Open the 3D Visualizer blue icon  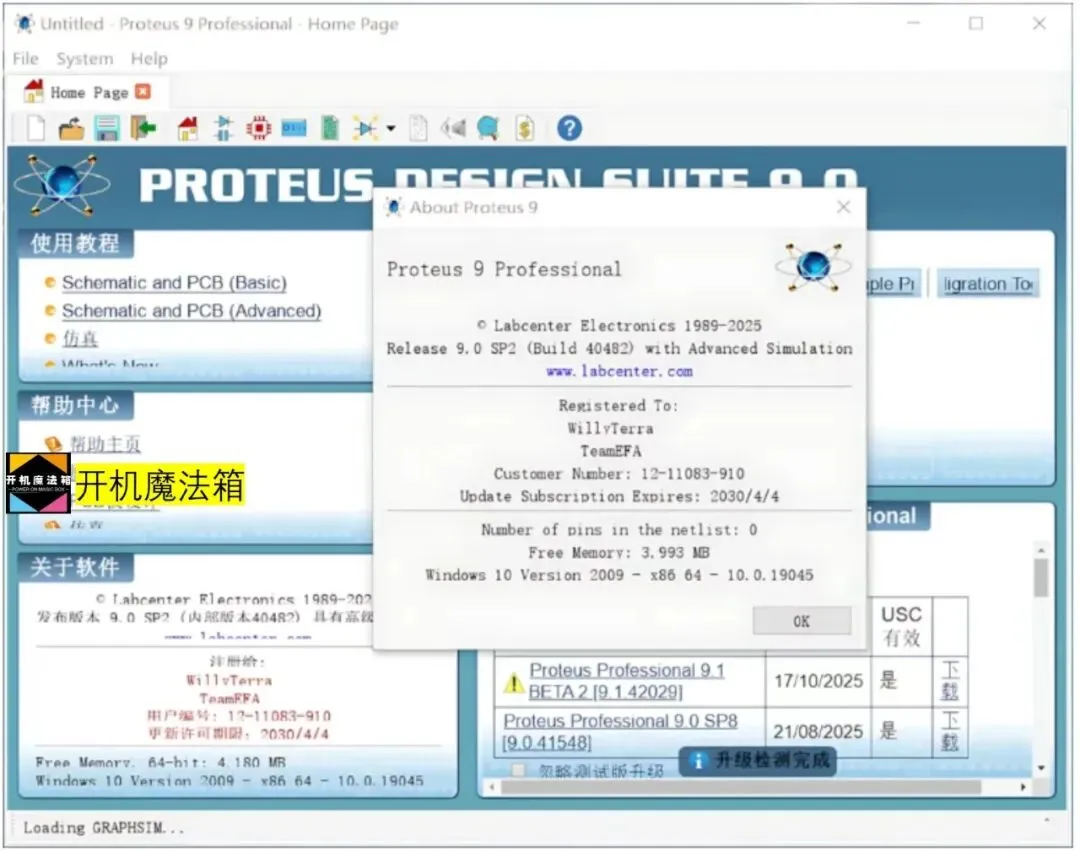[294, 129]
